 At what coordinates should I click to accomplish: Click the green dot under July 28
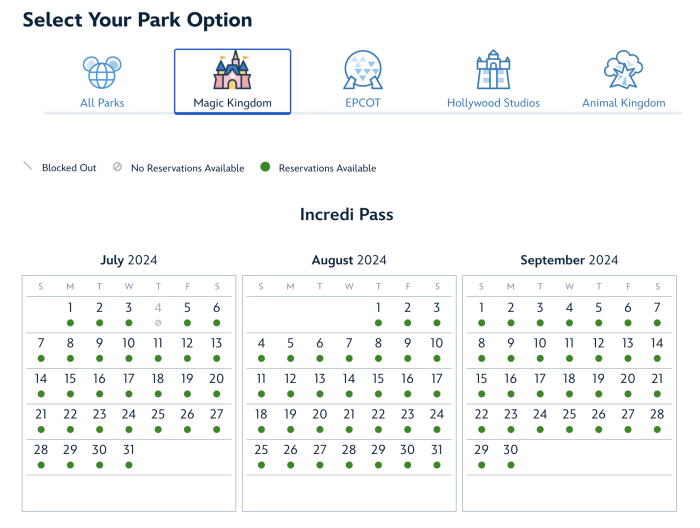(41, 465)
